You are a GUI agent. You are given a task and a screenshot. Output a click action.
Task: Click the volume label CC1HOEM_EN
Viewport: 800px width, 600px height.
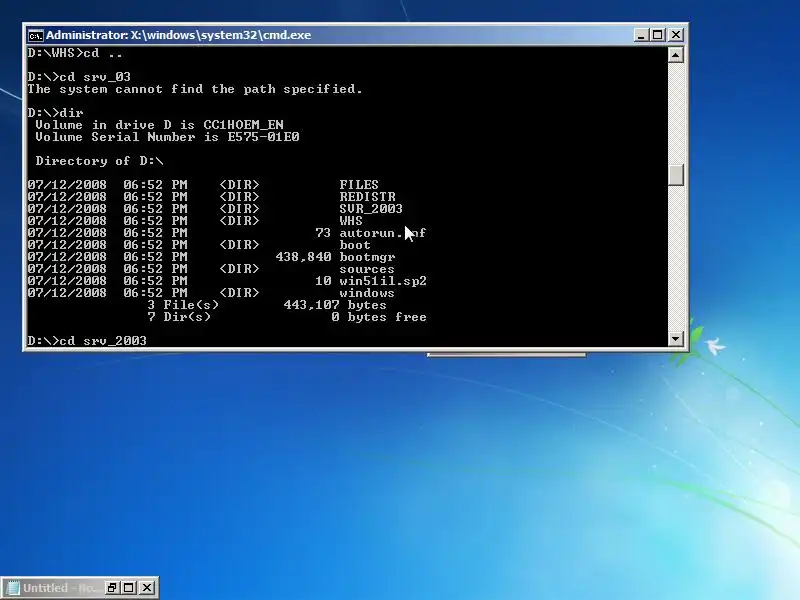coord(243,125)
